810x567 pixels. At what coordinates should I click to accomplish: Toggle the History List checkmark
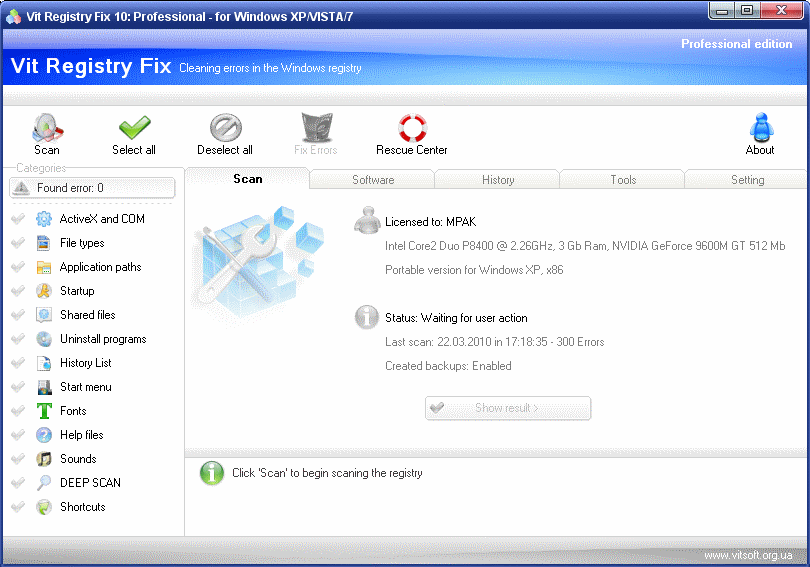18,363
